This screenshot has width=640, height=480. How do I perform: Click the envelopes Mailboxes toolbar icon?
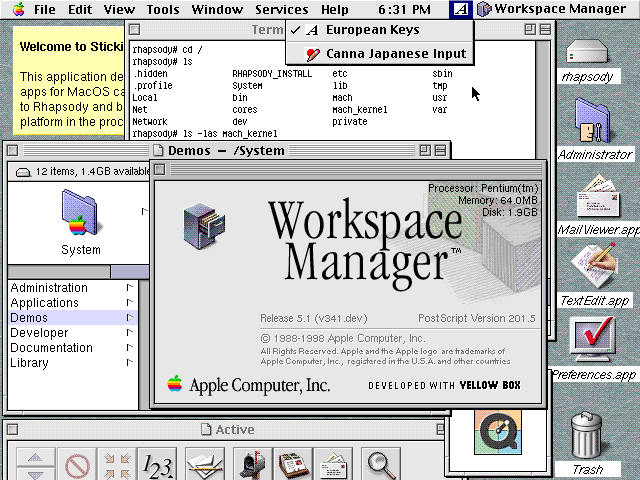click(333, 464)
